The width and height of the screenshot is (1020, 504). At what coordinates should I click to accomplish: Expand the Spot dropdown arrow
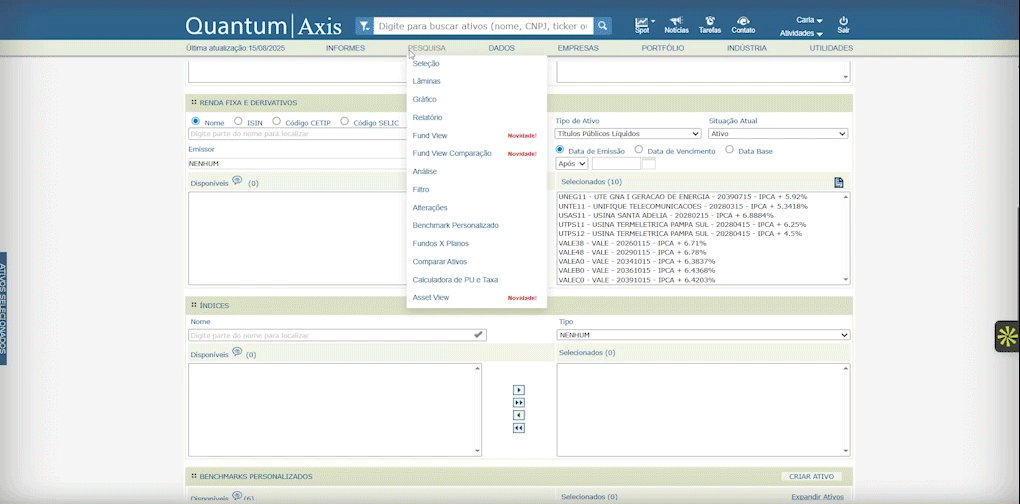click(x=652, y=21)
